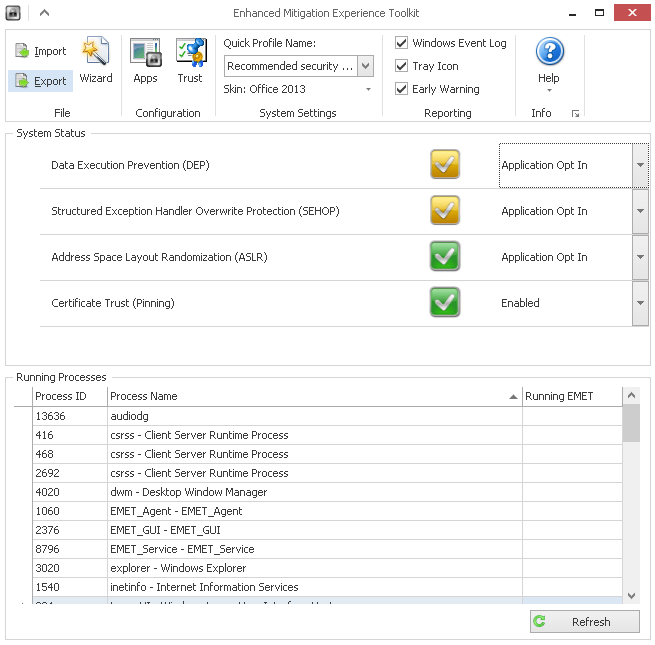Viewport: 655px width, 645px height.
Task: Expand the Skin: Office 2013 dropdown
Action: point(368,89)
